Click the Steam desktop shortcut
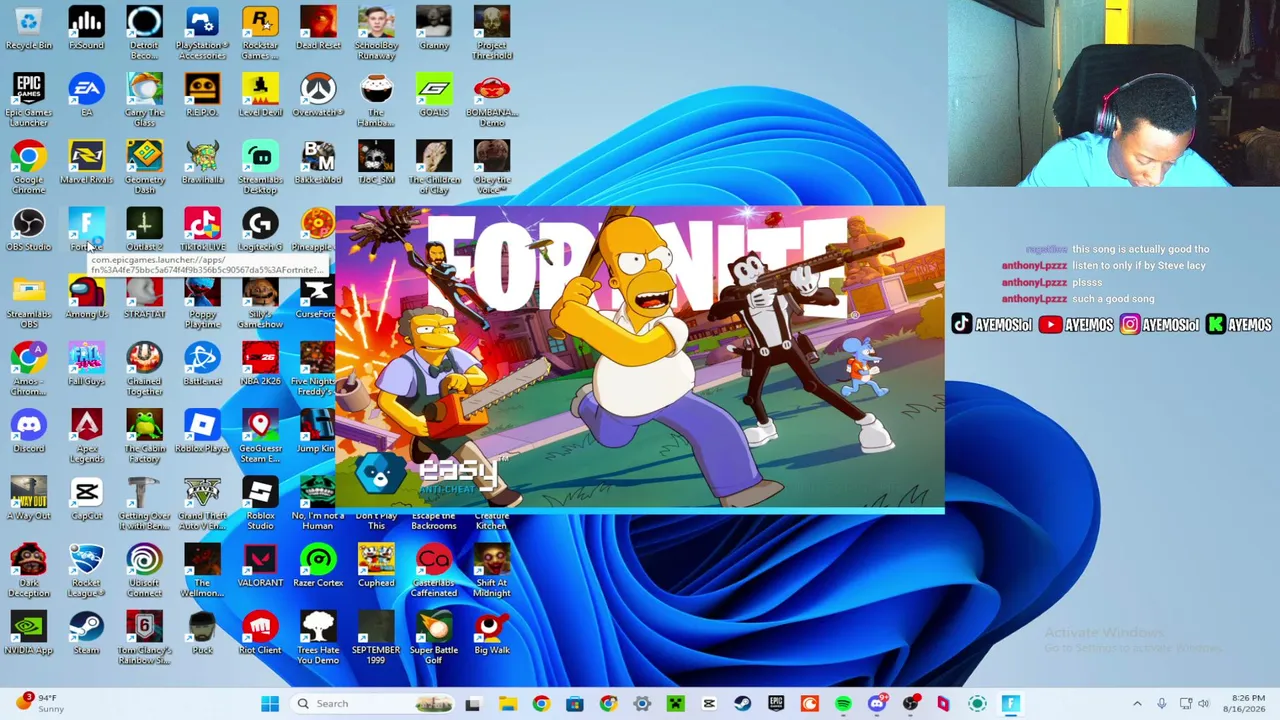Screen dimensions: 1280x720 point(86,633)
